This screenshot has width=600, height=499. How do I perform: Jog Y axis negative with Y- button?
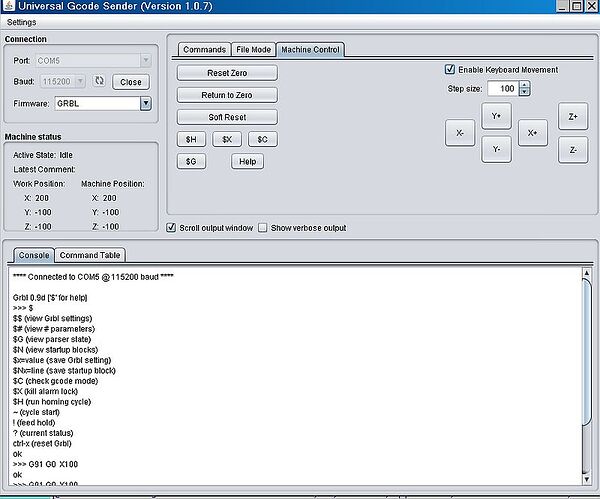click(496, 149)
